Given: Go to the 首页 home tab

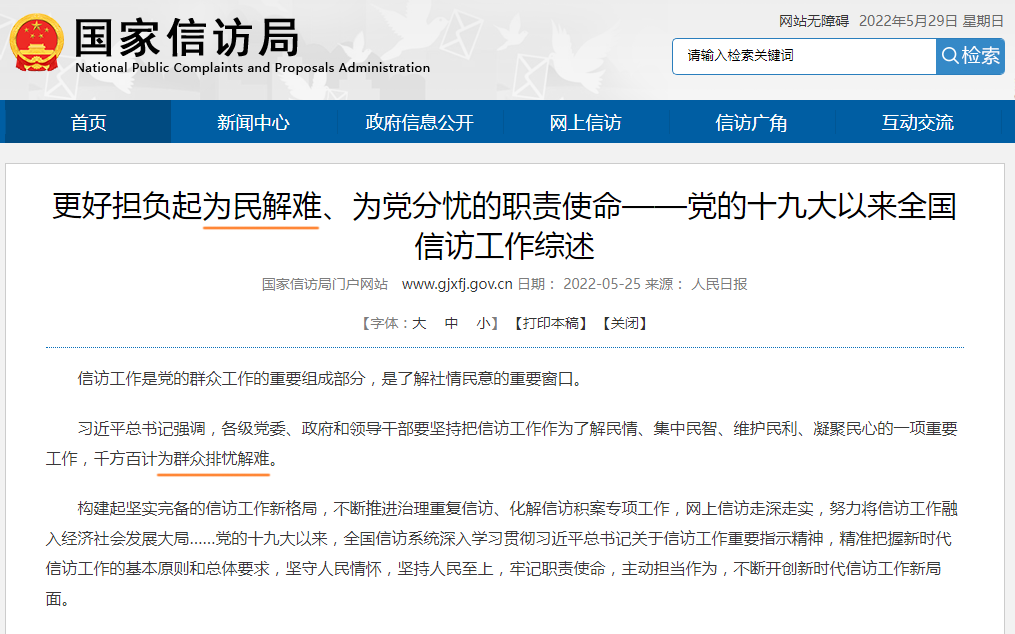Looking at the screenshot, I should click(x=88, y=123).
